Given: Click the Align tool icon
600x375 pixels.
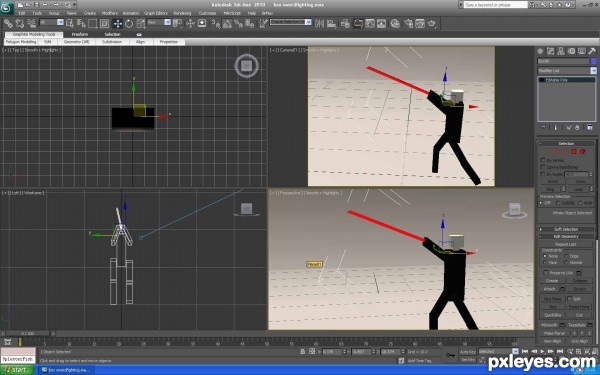Looking at the screenshot, I should [331, 24].
